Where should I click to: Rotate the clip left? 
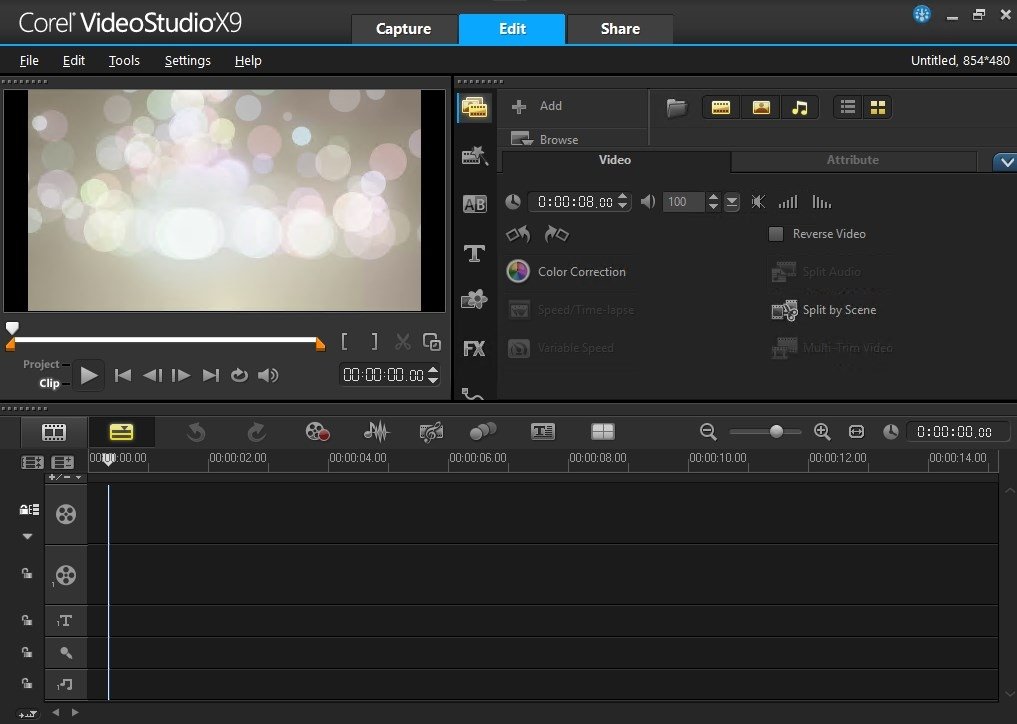[518, 234]
